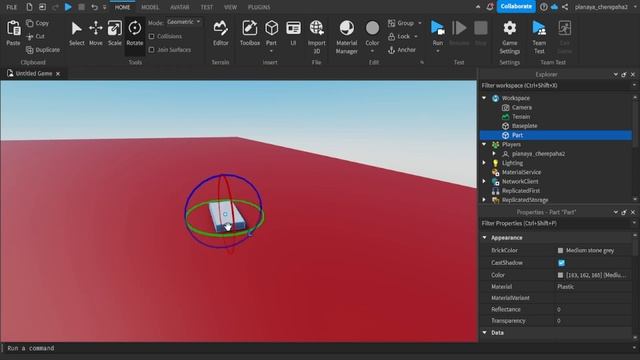Select Baseplate in the Explorer
This screenshot has height=360, width=640.
pyautogui.click(x=524, y=126)
